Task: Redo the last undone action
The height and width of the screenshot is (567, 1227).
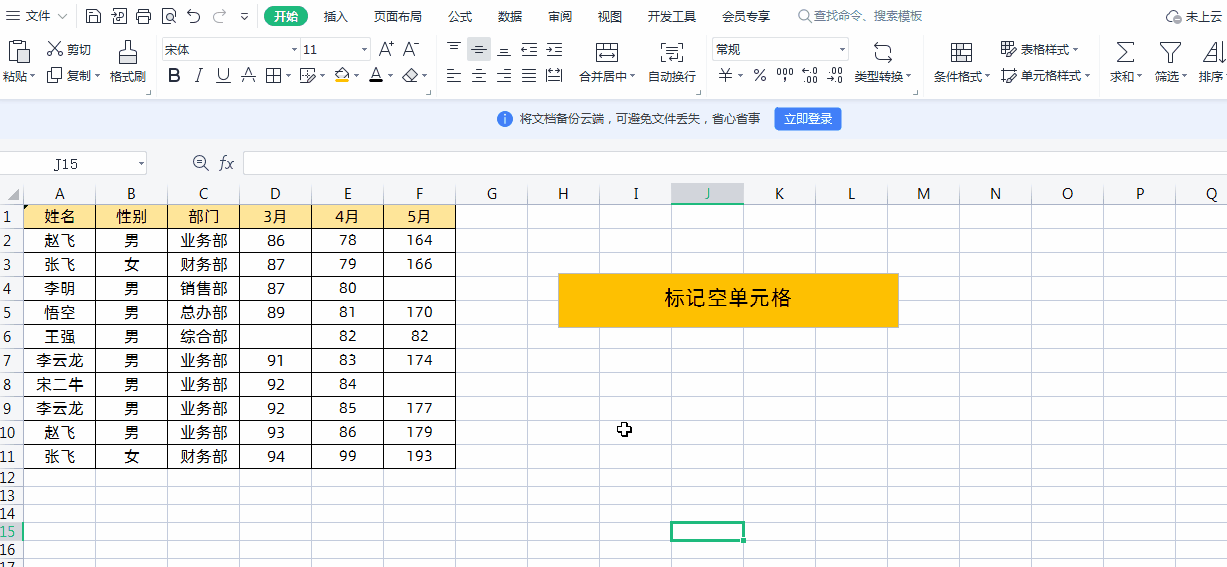Action: point(219,16)
